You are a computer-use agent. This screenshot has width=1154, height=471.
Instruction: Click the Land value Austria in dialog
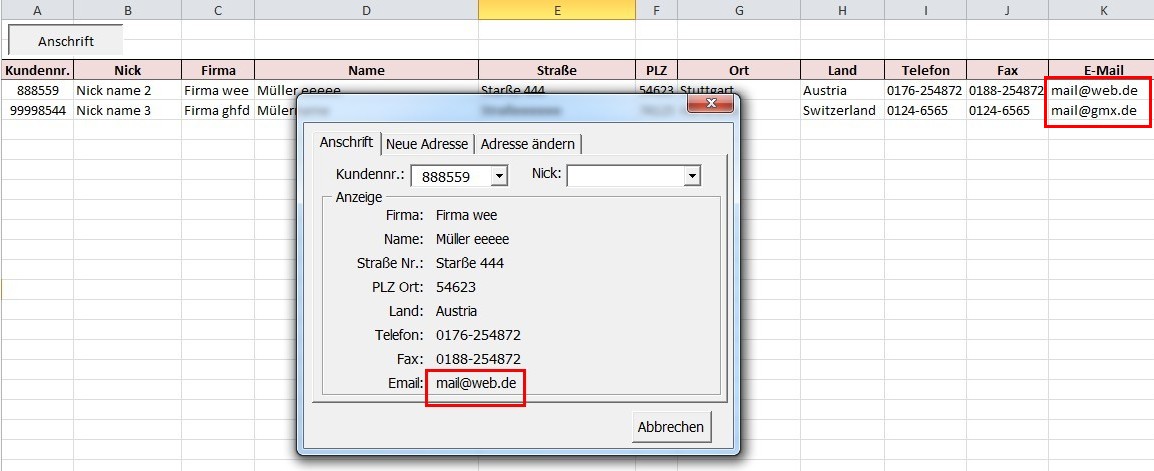tap(456, 311)
